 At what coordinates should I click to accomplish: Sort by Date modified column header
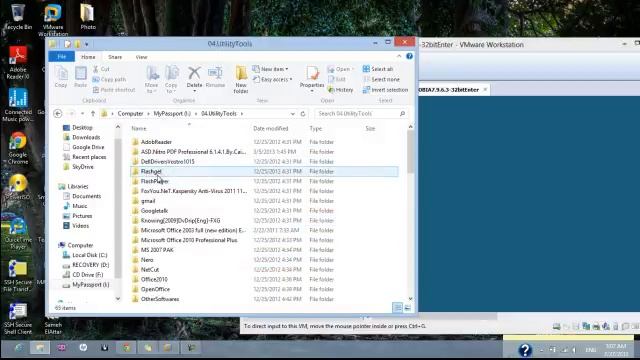(271, 129)
